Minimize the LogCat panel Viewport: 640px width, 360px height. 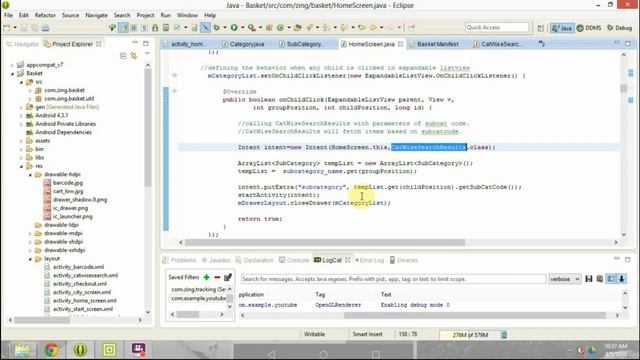pos(617,259)
